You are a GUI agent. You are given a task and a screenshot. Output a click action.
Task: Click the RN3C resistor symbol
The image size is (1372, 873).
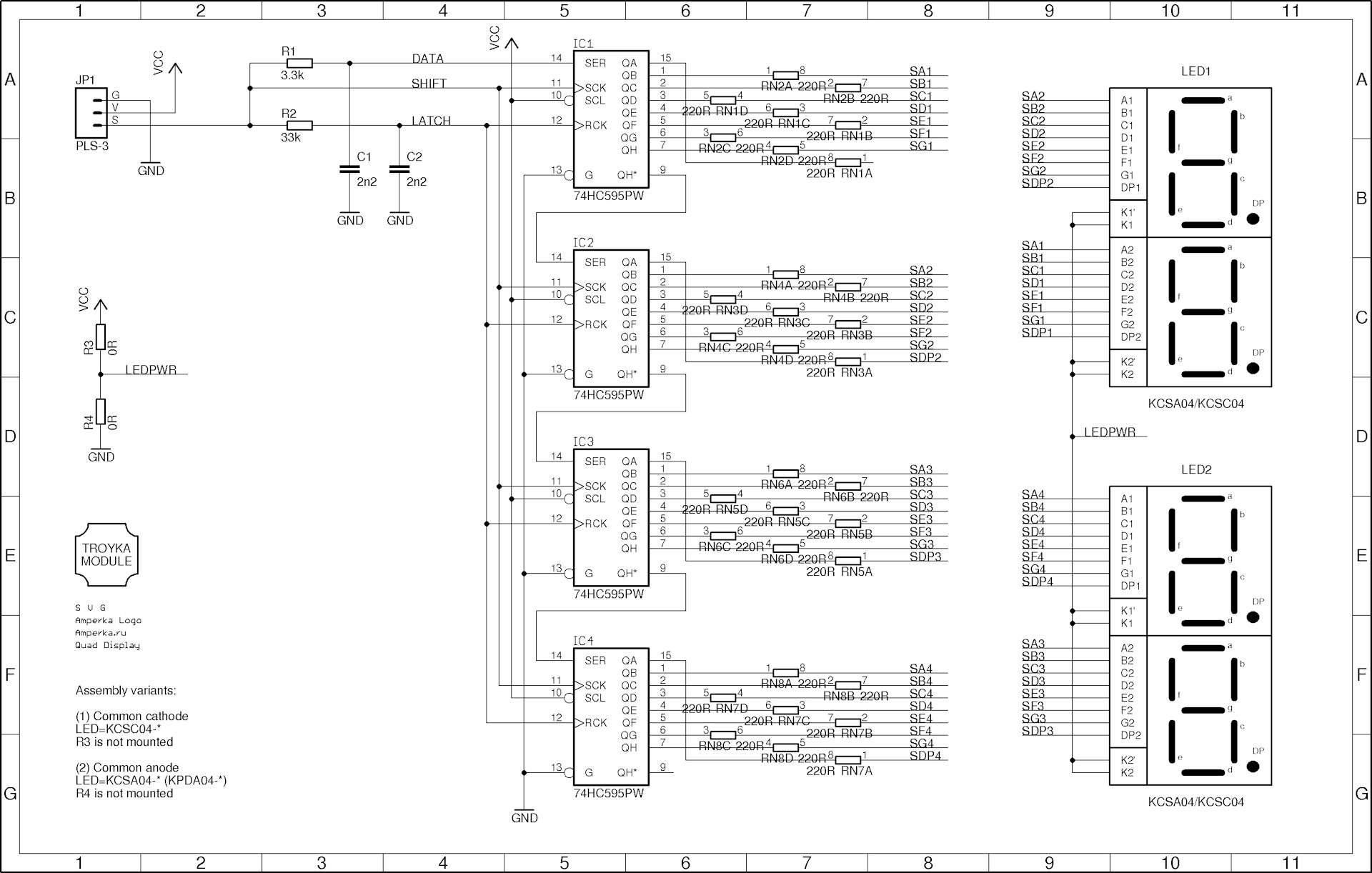tap(786, 311)
